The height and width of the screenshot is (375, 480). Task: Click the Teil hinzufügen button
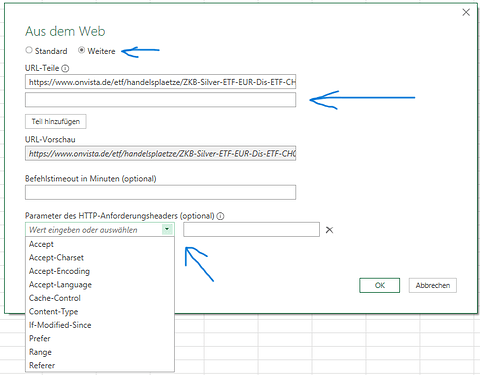click(x=56, y=121)
